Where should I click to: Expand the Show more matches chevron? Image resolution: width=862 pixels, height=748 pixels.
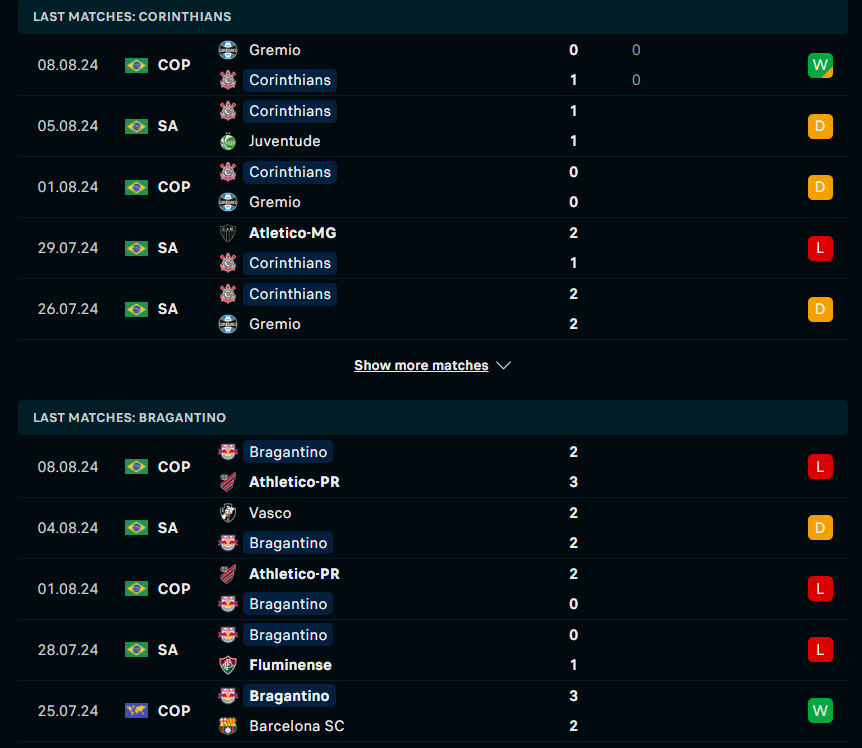coord(504,366)
